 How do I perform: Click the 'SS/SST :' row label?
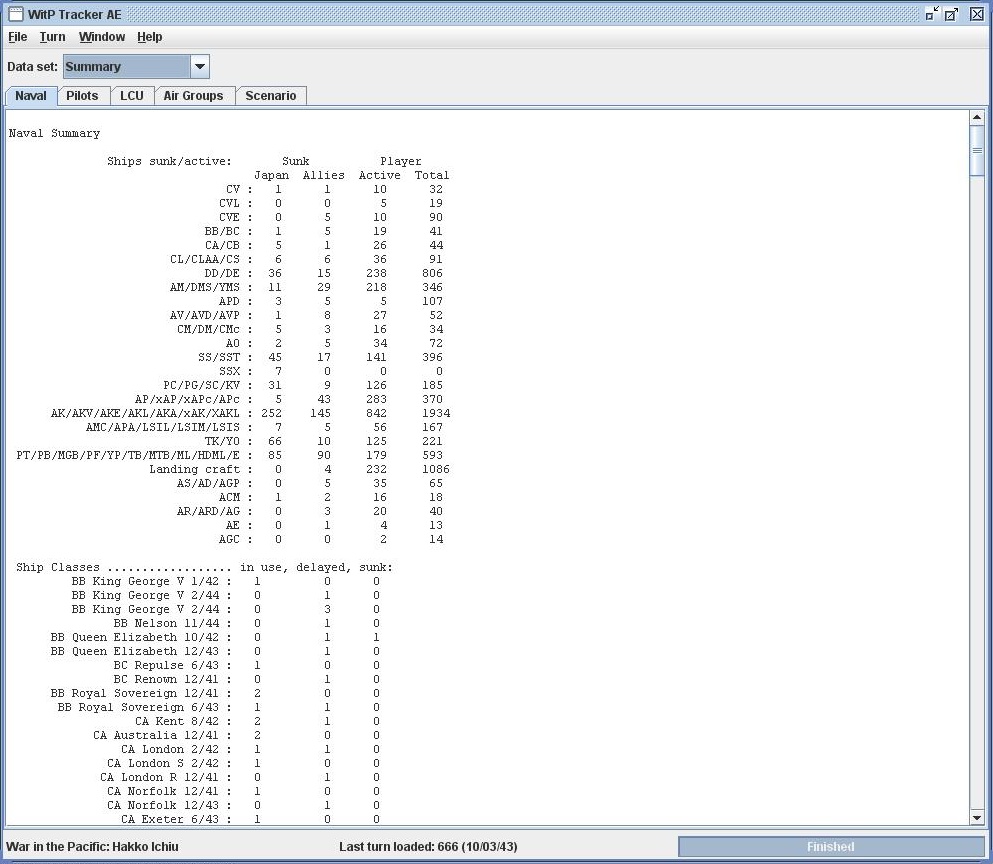coord(225,357)
